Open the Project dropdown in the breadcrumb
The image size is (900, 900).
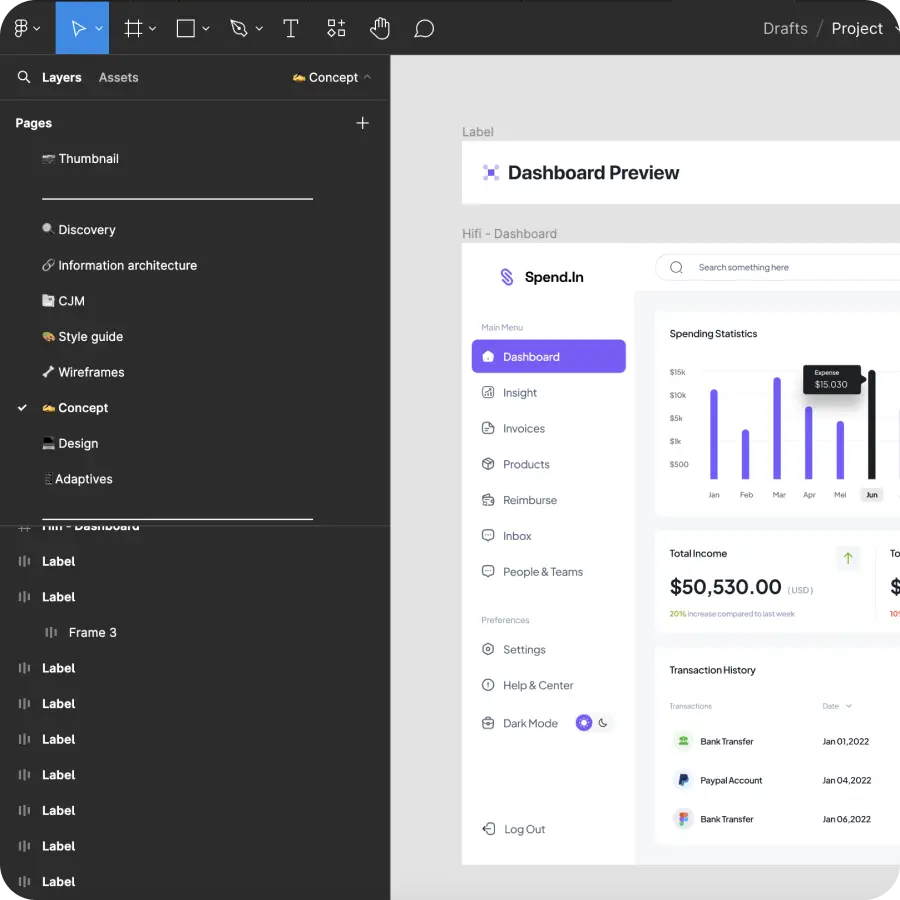click(x=858, y=28)
